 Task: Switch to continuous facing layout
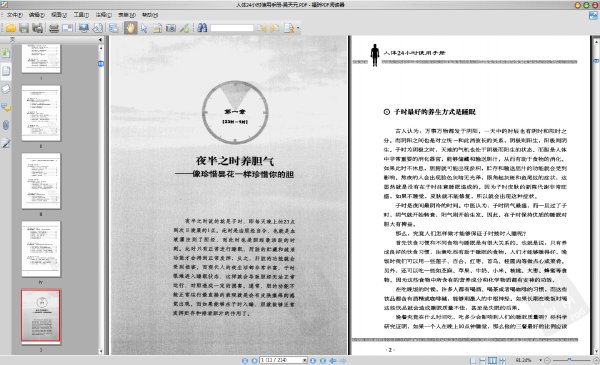point(502,360)
